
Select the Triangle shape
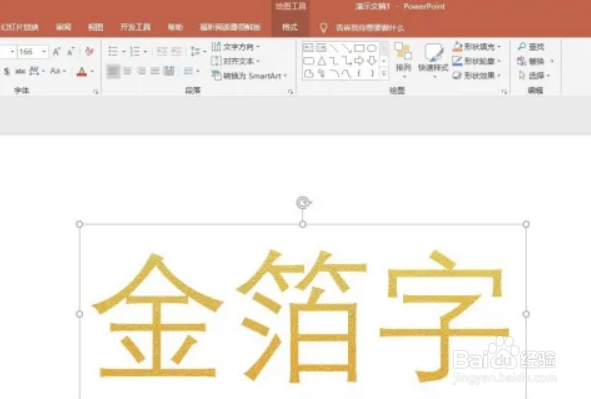(x=322, y=61)
